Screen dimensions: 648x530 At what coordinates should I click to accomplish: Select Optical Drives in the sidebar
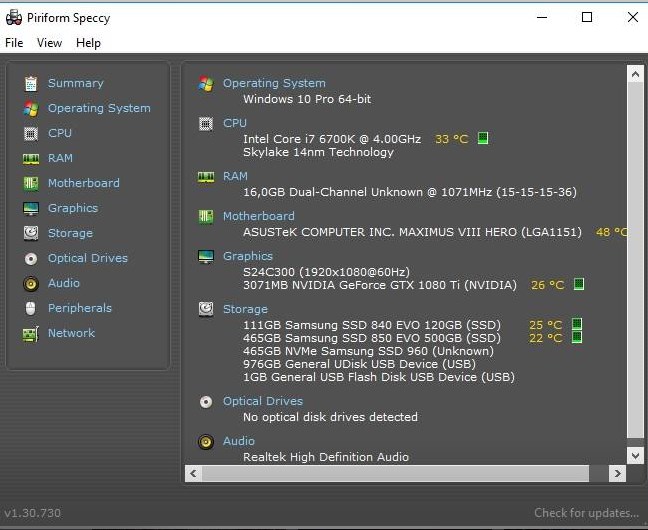click(88, 258)
